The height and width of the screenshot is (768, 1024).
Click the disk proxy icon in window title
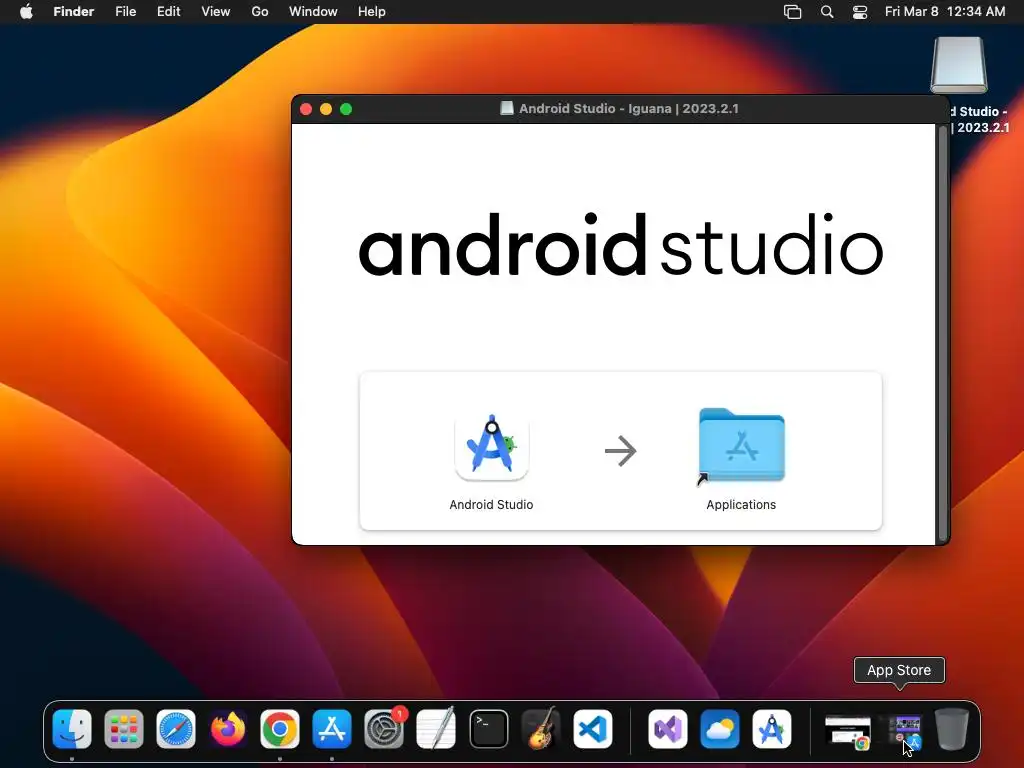pyautogui.click(x=507, y=108)
